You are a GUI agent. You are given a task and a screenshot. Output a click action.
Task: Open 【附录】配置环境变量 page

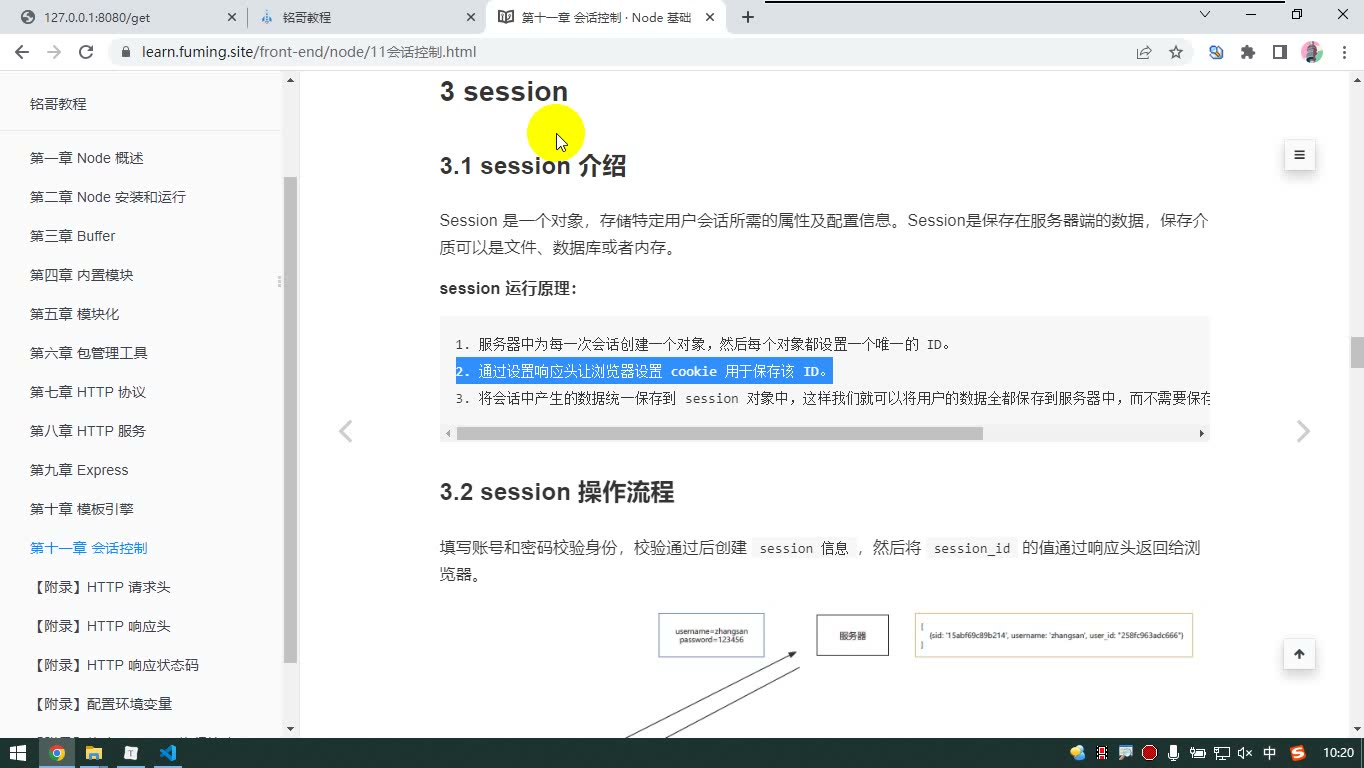click(x=101, y=704)
